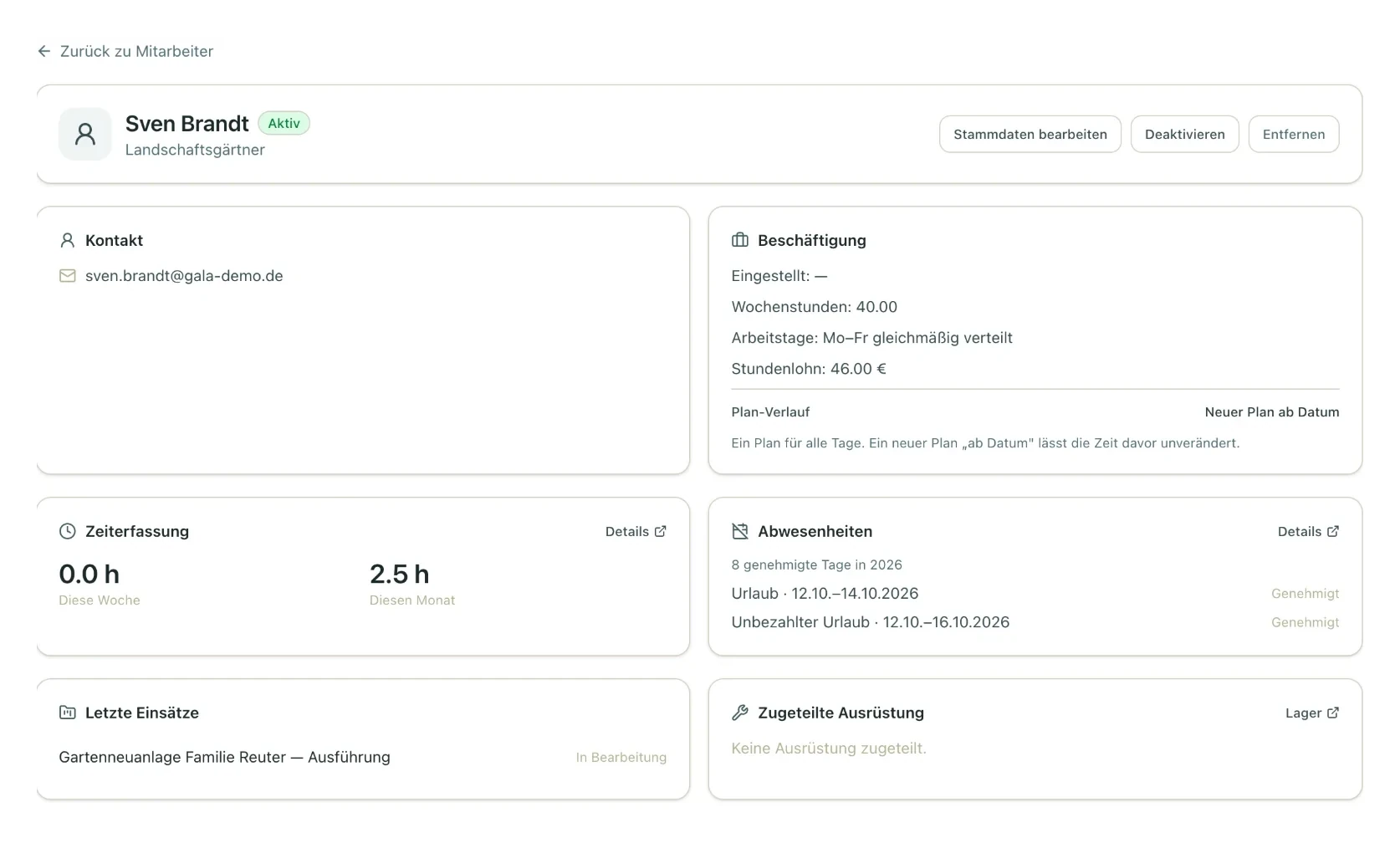Click Sven Brandt's avatar icon
The width and height of the screenshot is (1400, 843).
click(x=85, y=134)
